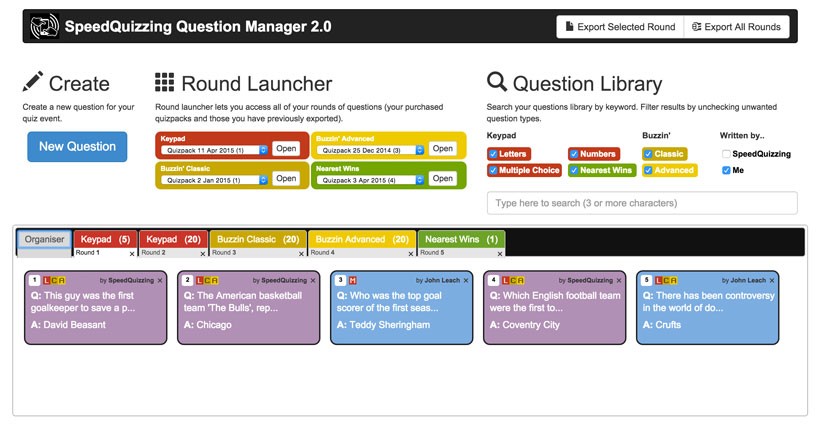The image size is (820, 427).
Task: Uncheck the Numbers keypad filter
Action: [x=574, y=154]
